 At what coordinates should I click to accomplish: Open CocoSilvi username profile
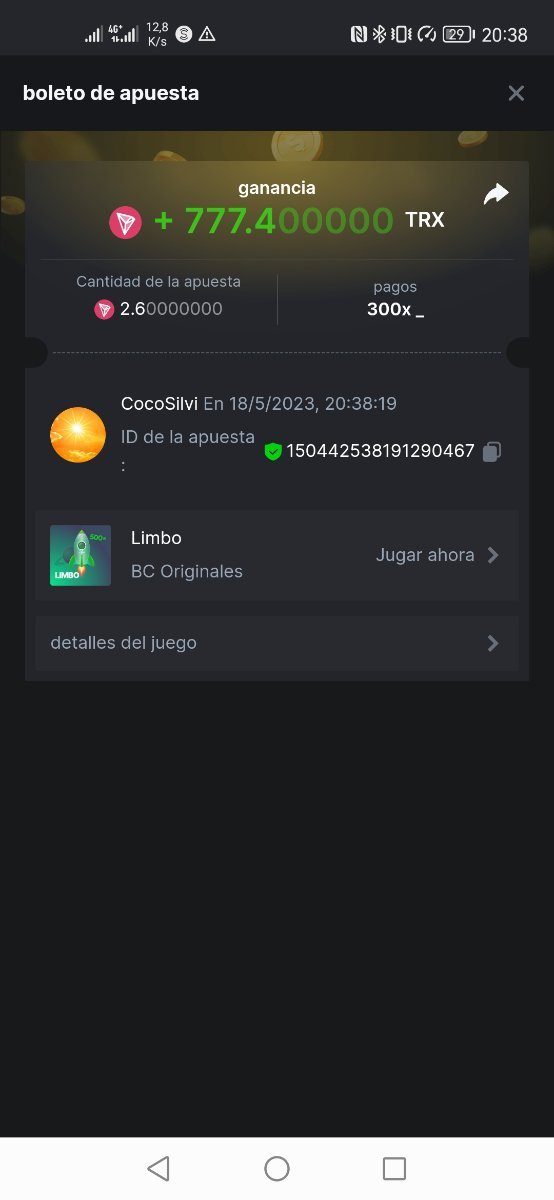(159, 404)
